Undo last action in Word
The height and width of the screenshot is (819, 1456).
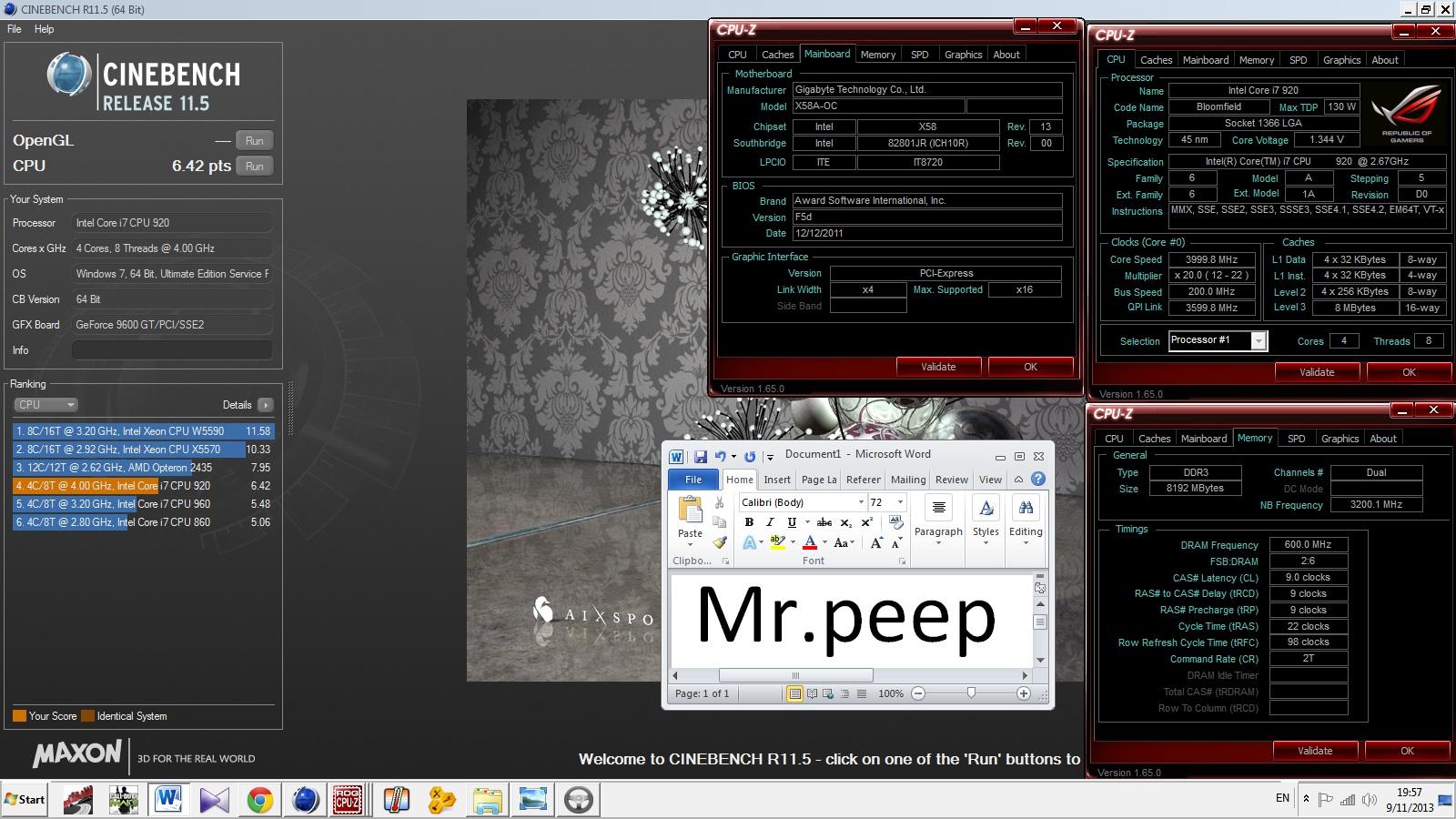(720, 457)
